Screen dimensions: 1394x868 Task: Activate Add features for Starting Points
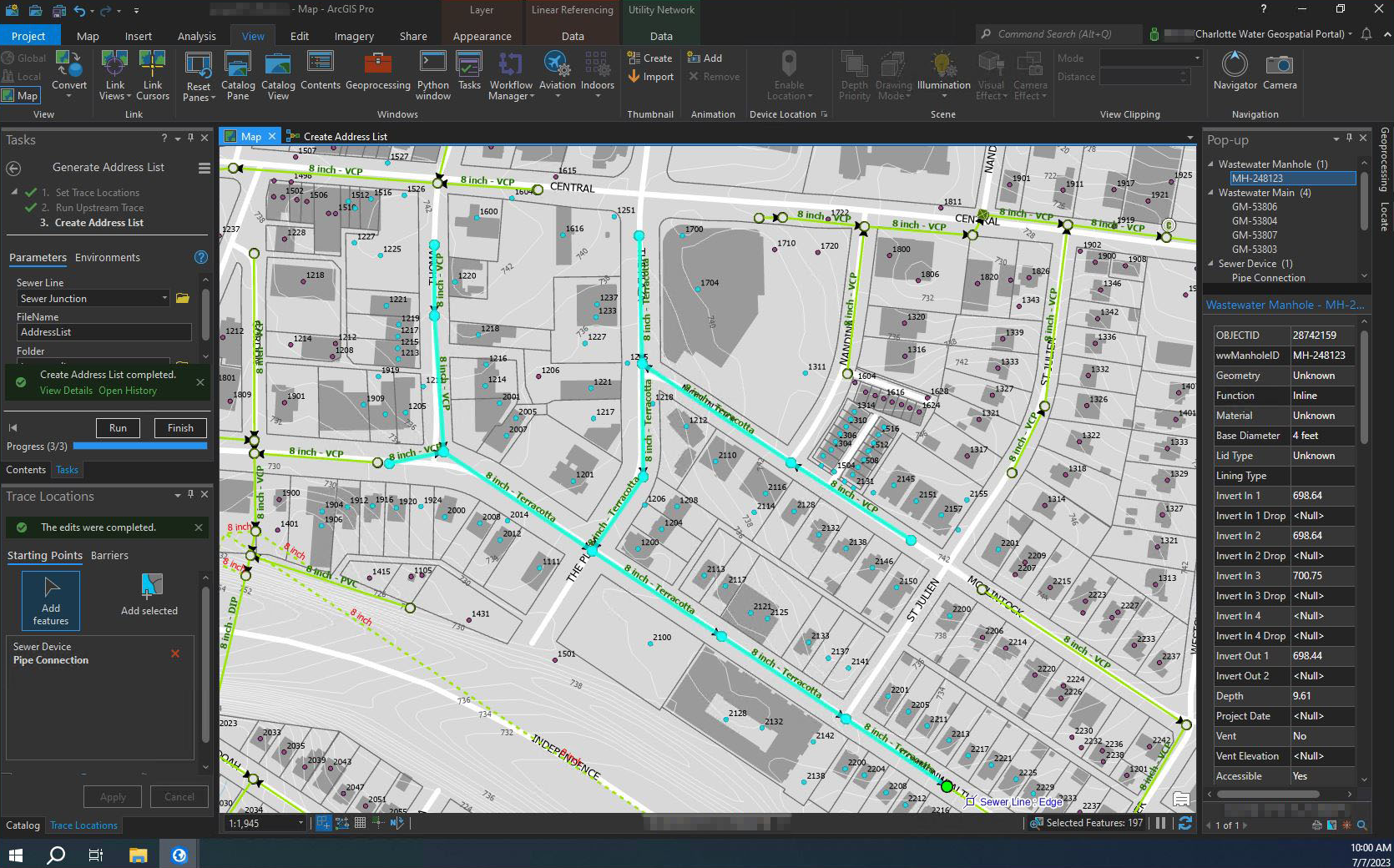(50, 599)
